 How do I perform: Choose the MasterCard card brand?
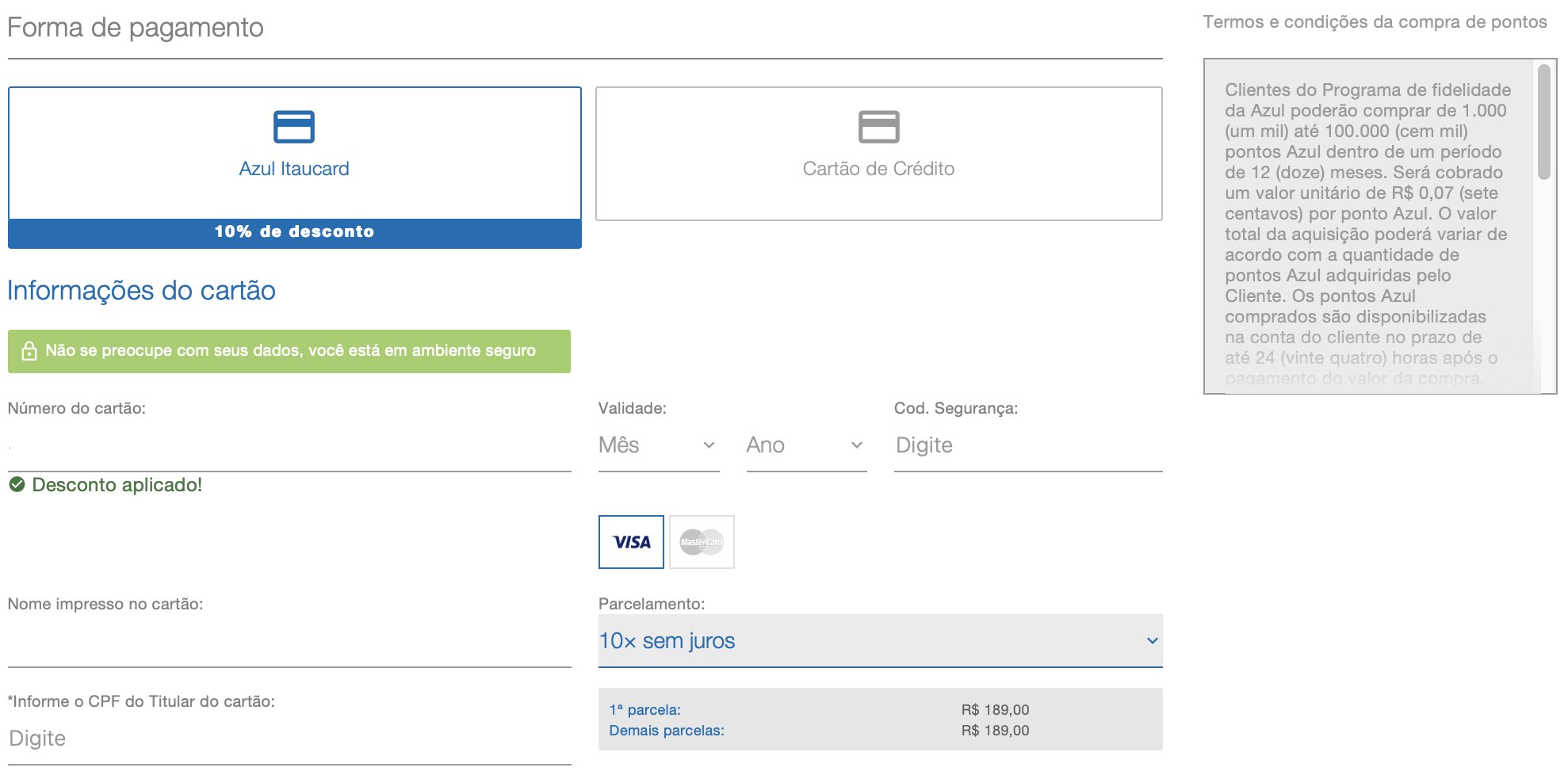pyautogui.click(x=702, y=542)
